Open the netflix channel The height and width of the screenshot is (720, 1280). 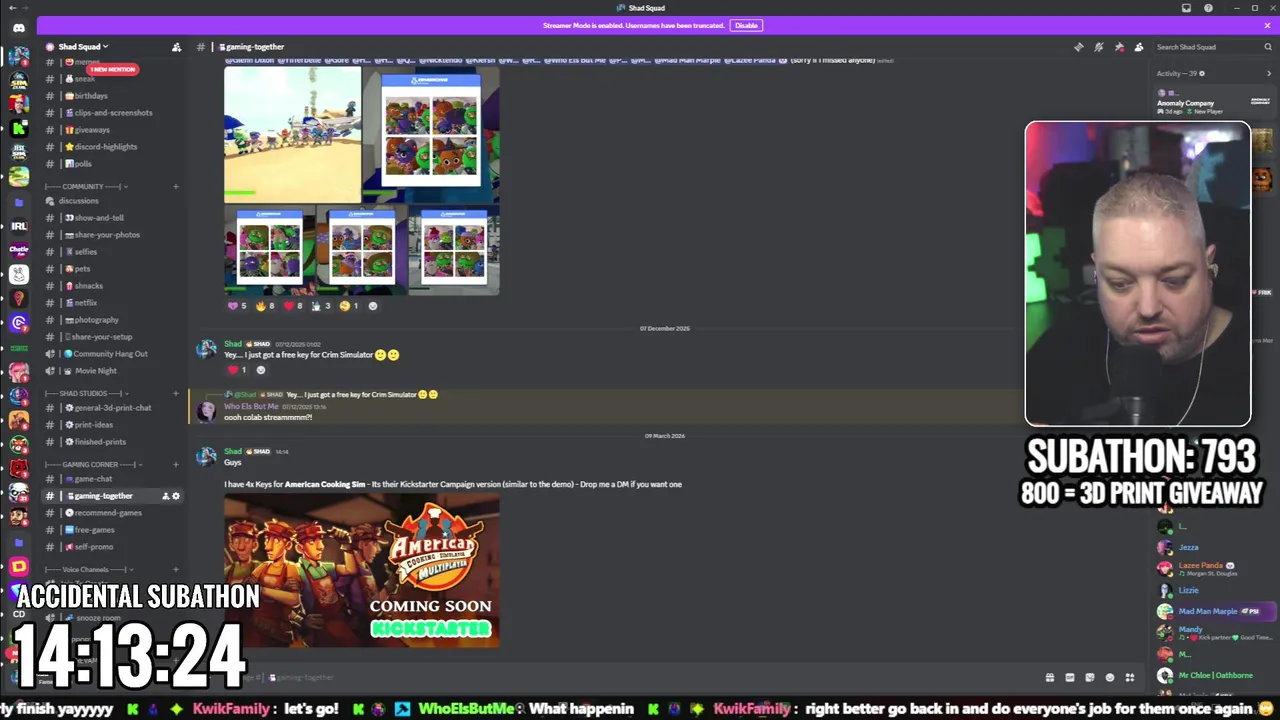(113, 303)
